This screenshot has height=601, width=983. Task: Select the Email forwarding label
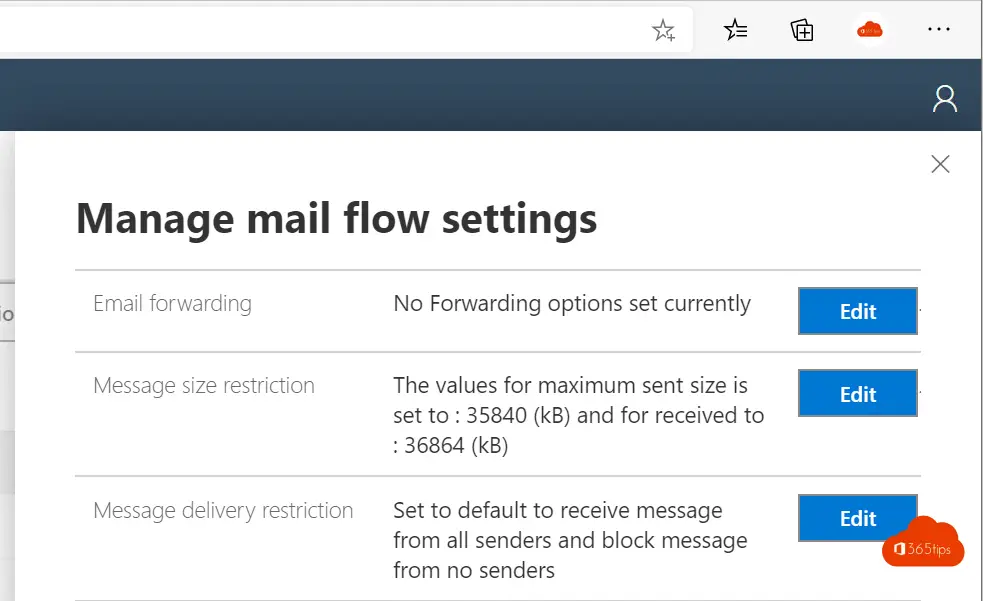click(x=172, y=304)
